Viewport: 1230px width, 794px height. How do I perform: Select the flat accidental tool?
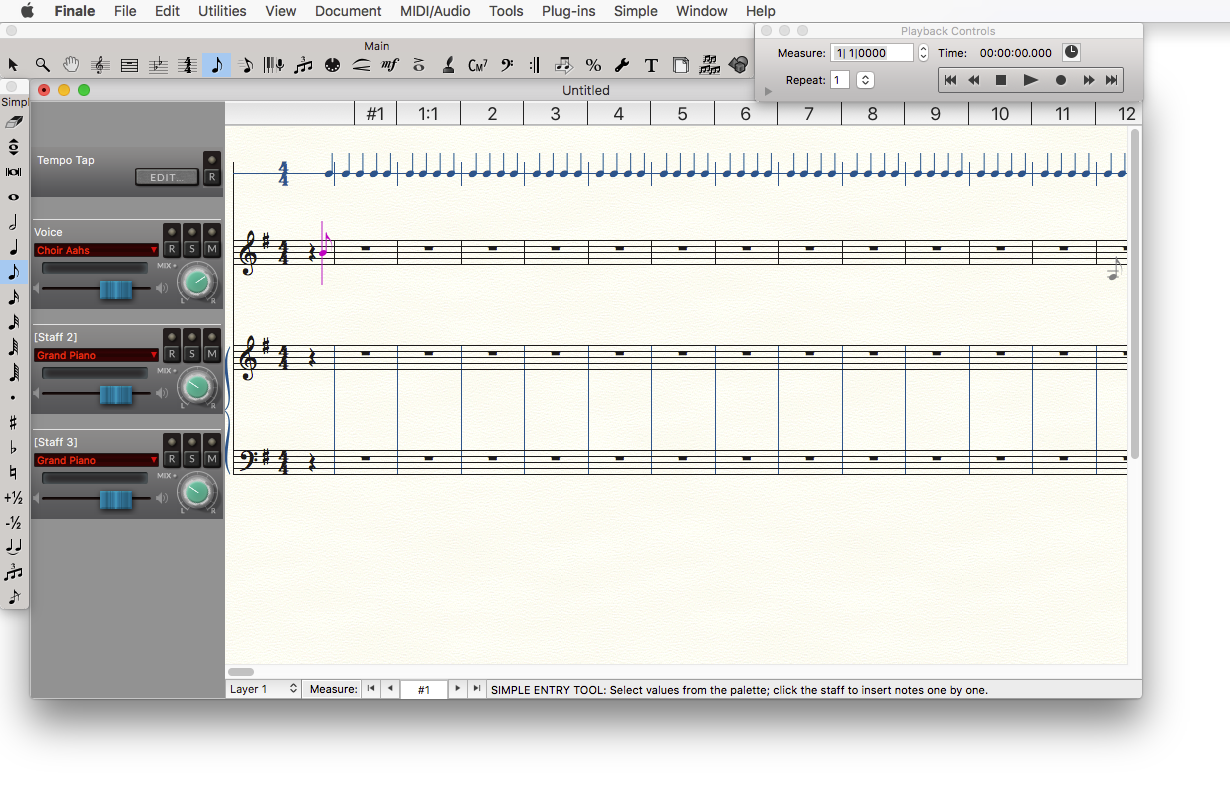pos(13,447)
